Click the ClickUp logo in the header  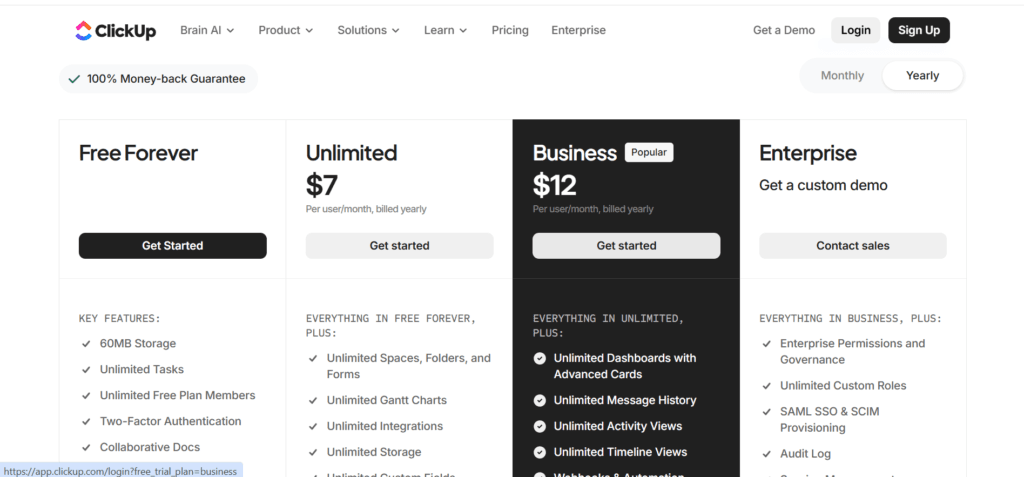click(x=116, y=30)
